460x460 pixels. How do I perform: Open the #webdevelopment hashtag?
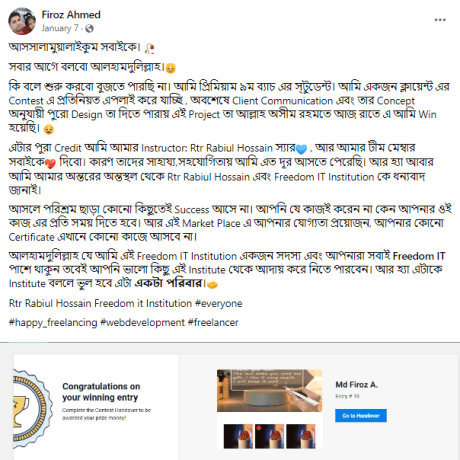[142, 323]
